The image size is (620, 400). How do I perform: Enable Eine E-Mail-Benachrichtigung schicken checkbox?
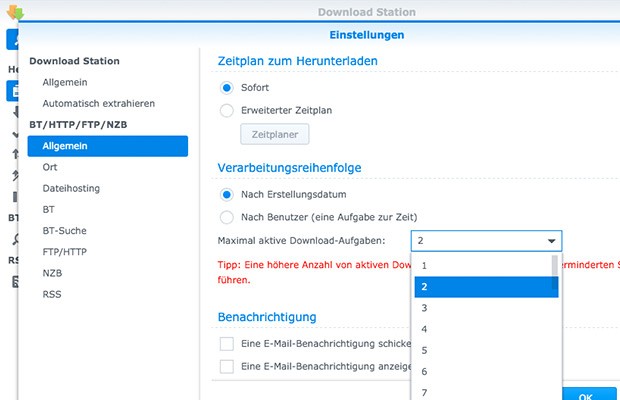coord(227,343)
